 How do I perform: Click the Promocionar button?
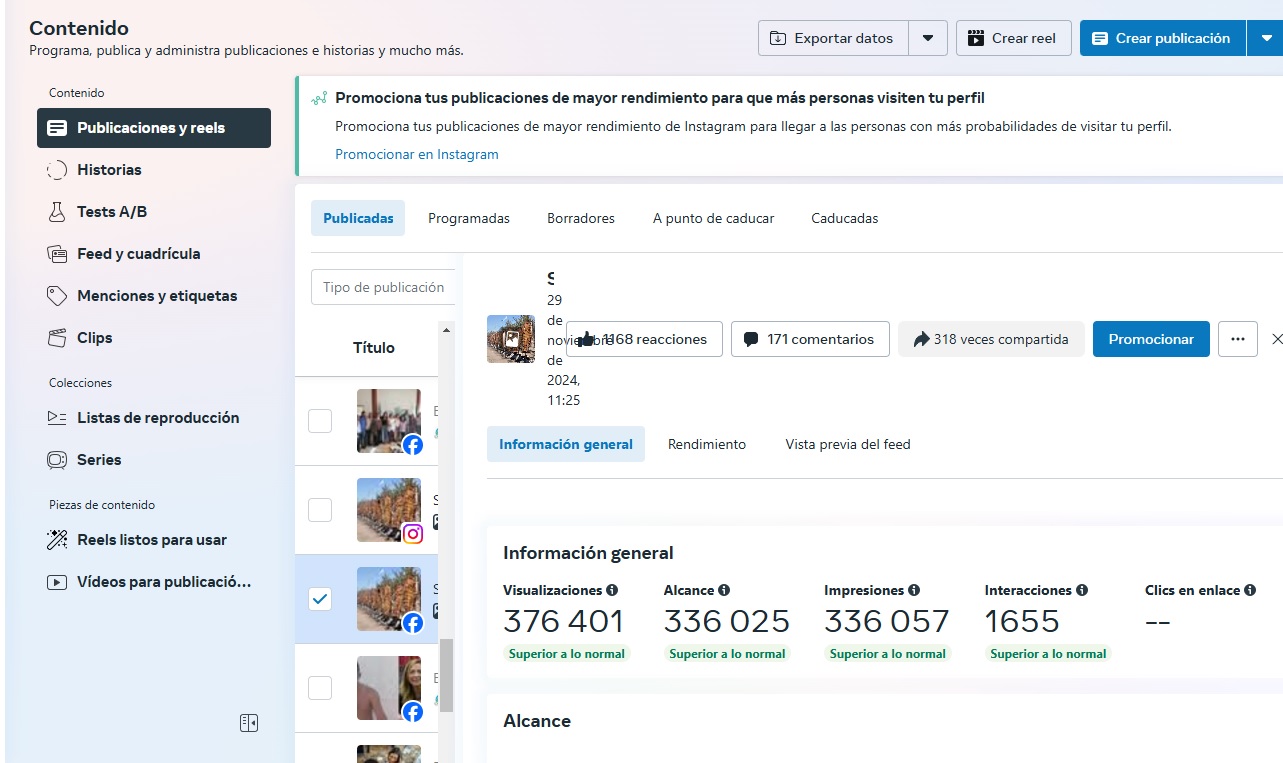point(1150,339)
